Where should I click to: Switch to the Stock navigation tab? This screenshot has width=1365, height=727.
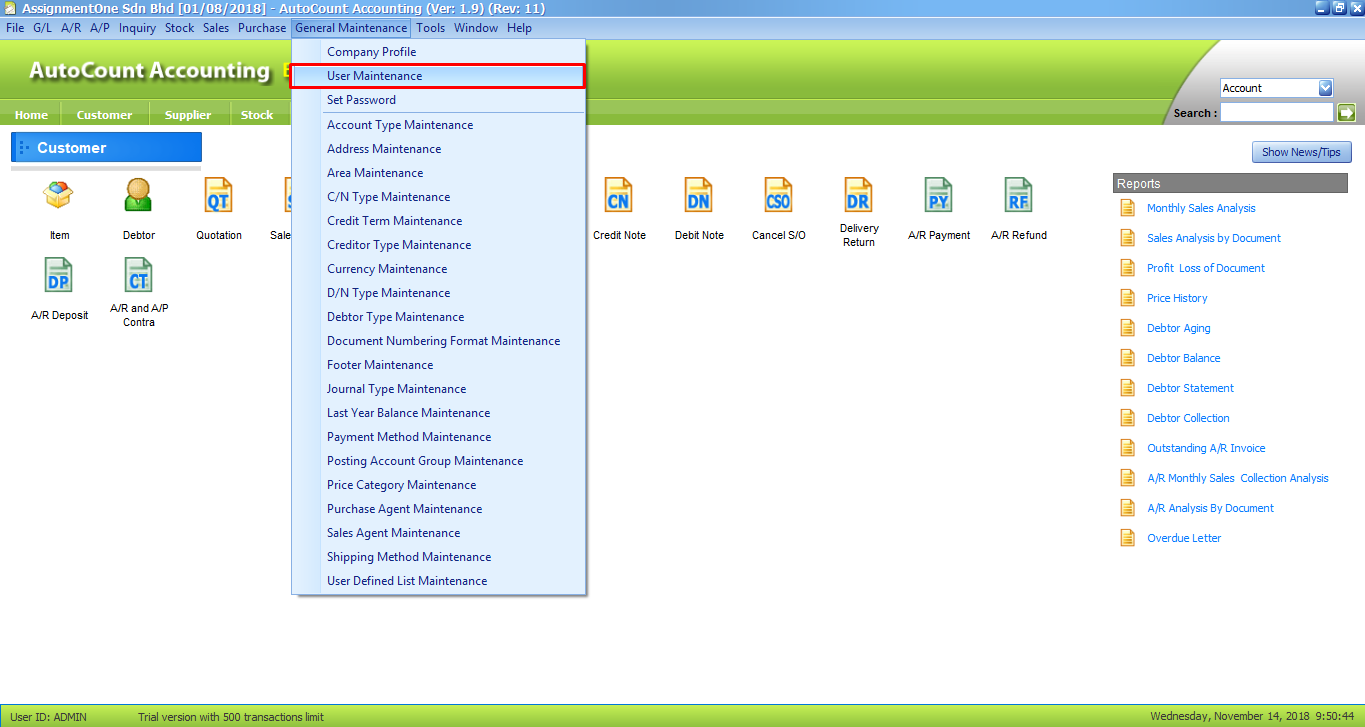257,114
